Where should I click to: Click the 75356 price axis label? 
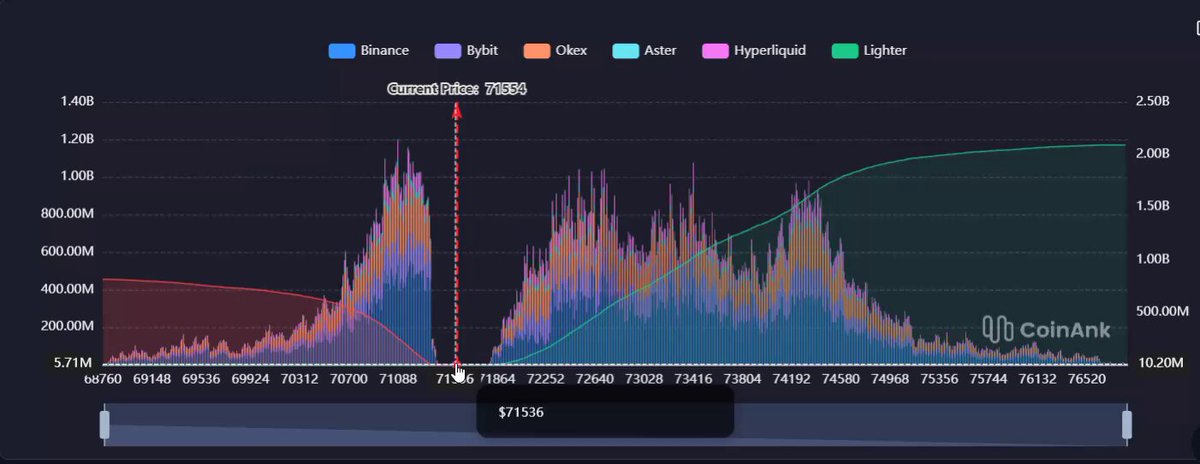[x=938, y=380]
